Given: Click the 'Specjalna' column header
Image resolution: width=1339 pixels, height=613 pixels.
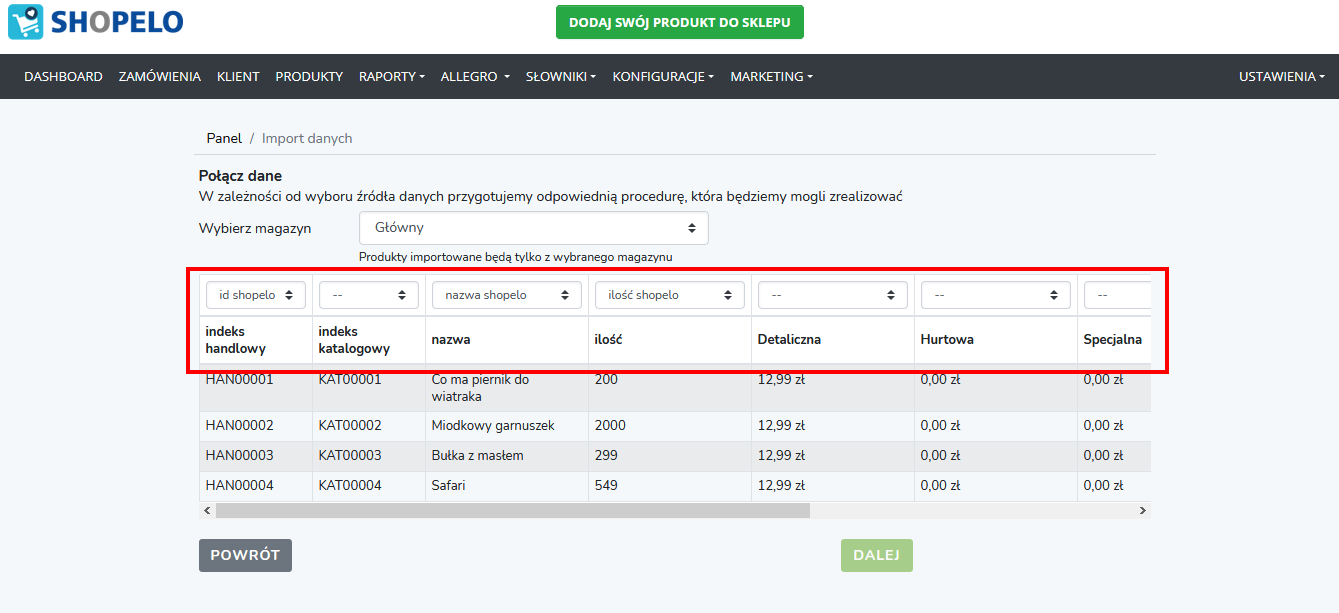Looking at the screenshot, I should tap(1113, 340).
